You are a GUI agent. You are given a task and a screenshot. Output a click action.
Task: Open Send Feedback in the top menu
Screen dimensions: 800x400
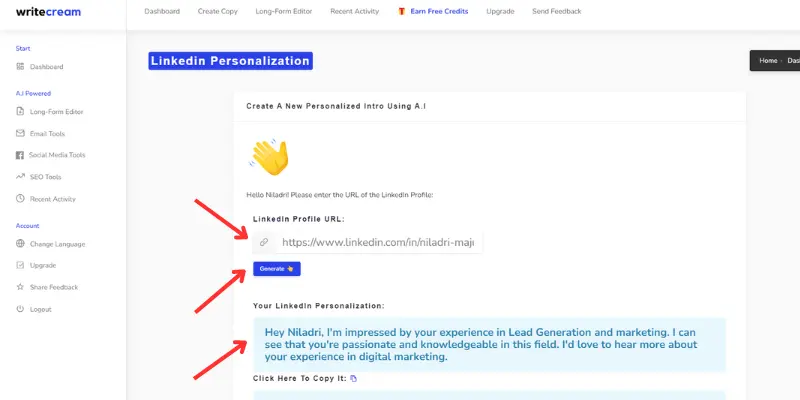coord(557,11)
